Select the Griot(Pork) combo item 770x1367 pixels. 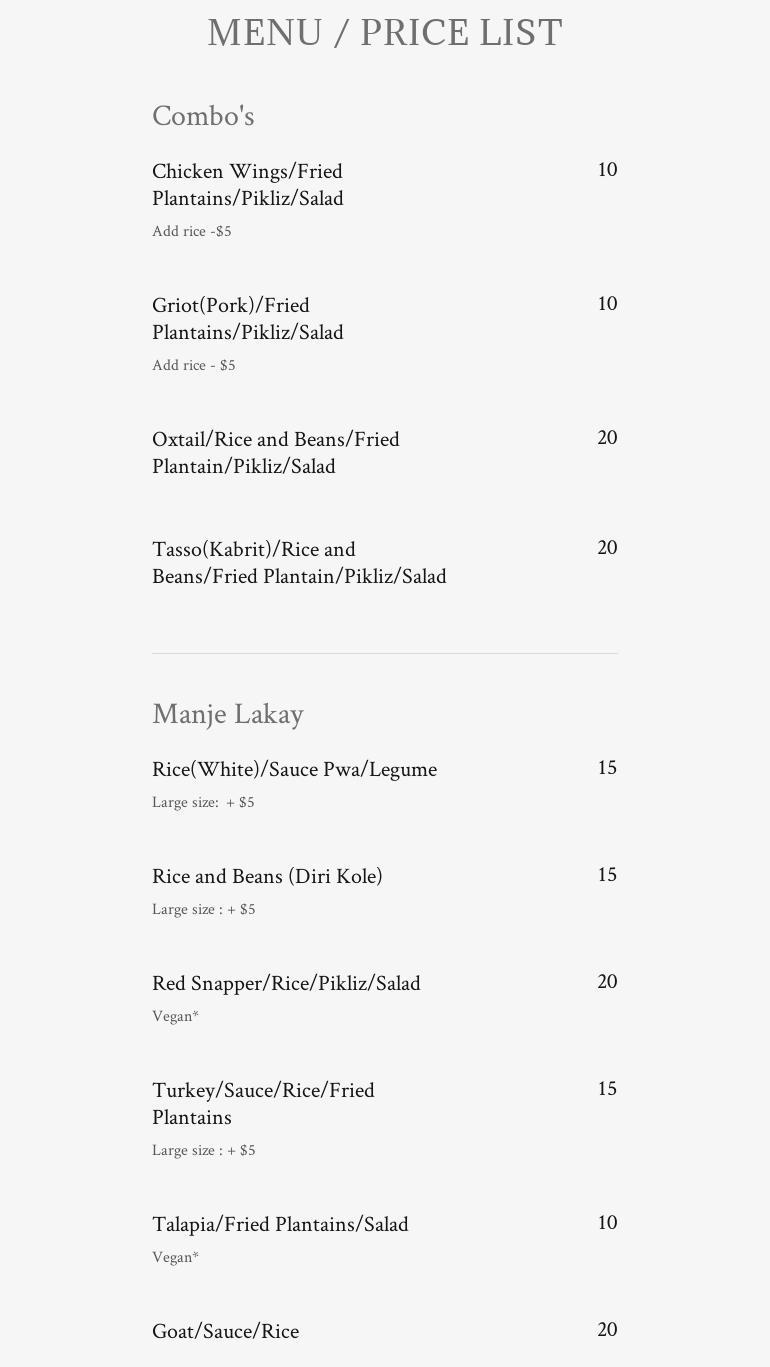tap(248, 319)
